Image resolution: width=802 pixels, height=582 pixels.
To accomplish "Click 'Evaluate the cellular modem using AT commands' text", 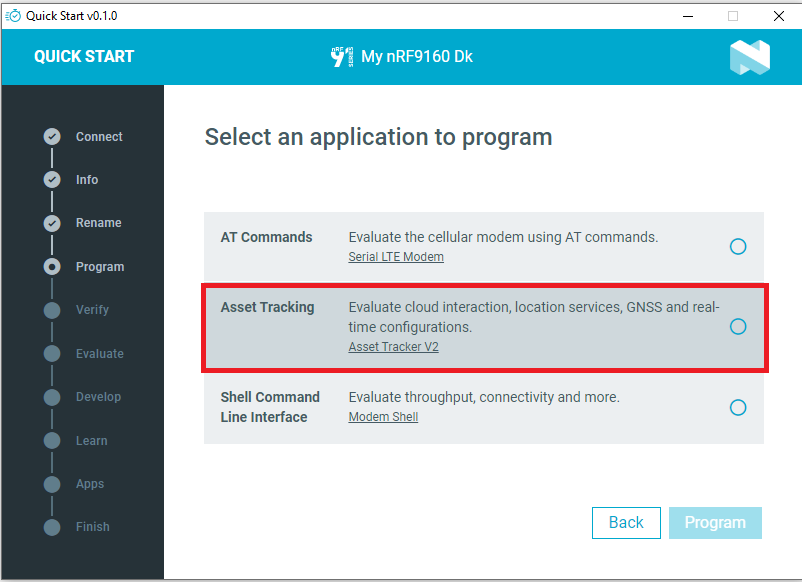I will (503, 237).
